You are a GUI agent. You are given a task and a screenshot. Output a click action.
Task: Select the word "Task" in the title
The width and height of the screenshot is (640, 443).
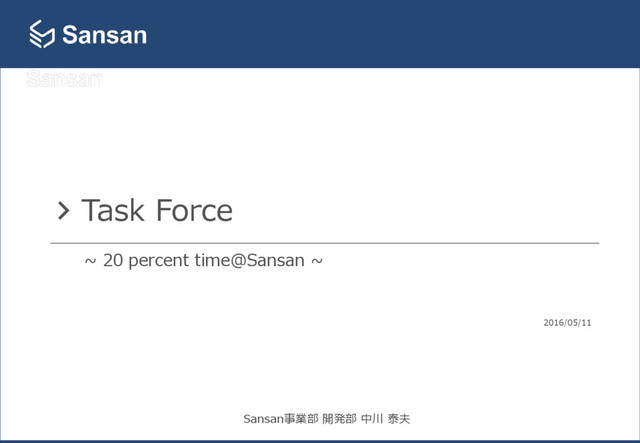click(x=113, y=211)
